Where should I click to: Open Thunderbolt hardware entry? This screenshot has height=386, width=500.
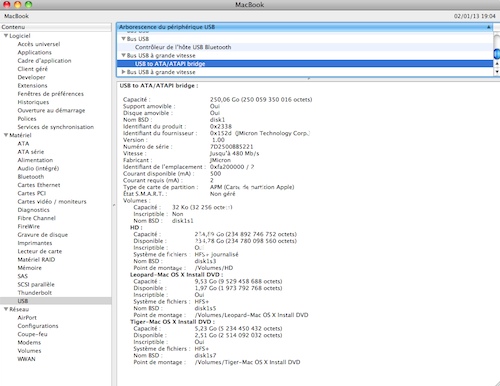pyautogui.click(x=35, y=293)
